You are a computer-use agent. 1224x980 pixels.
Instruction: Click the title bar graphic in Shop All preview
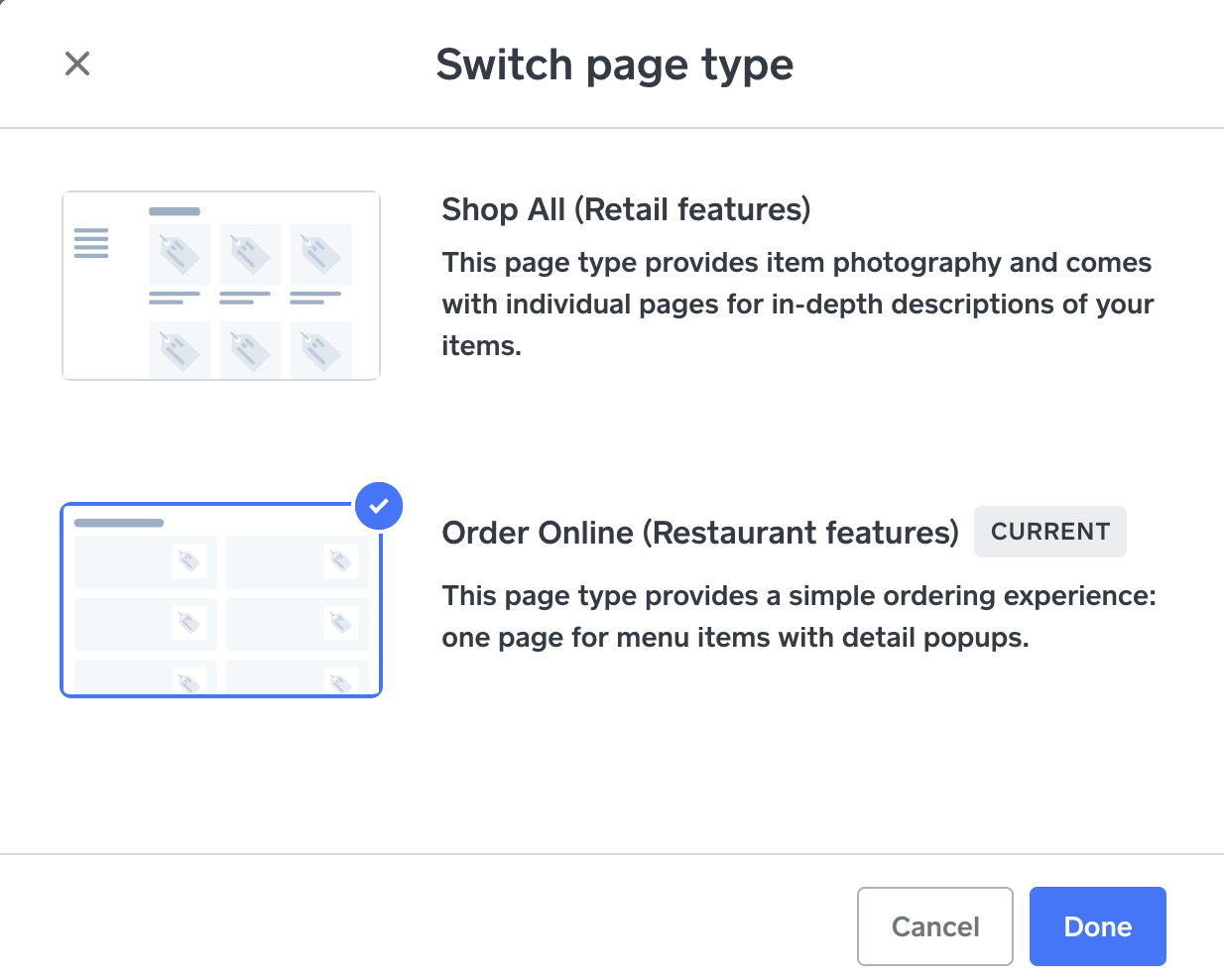pos(174,210)
